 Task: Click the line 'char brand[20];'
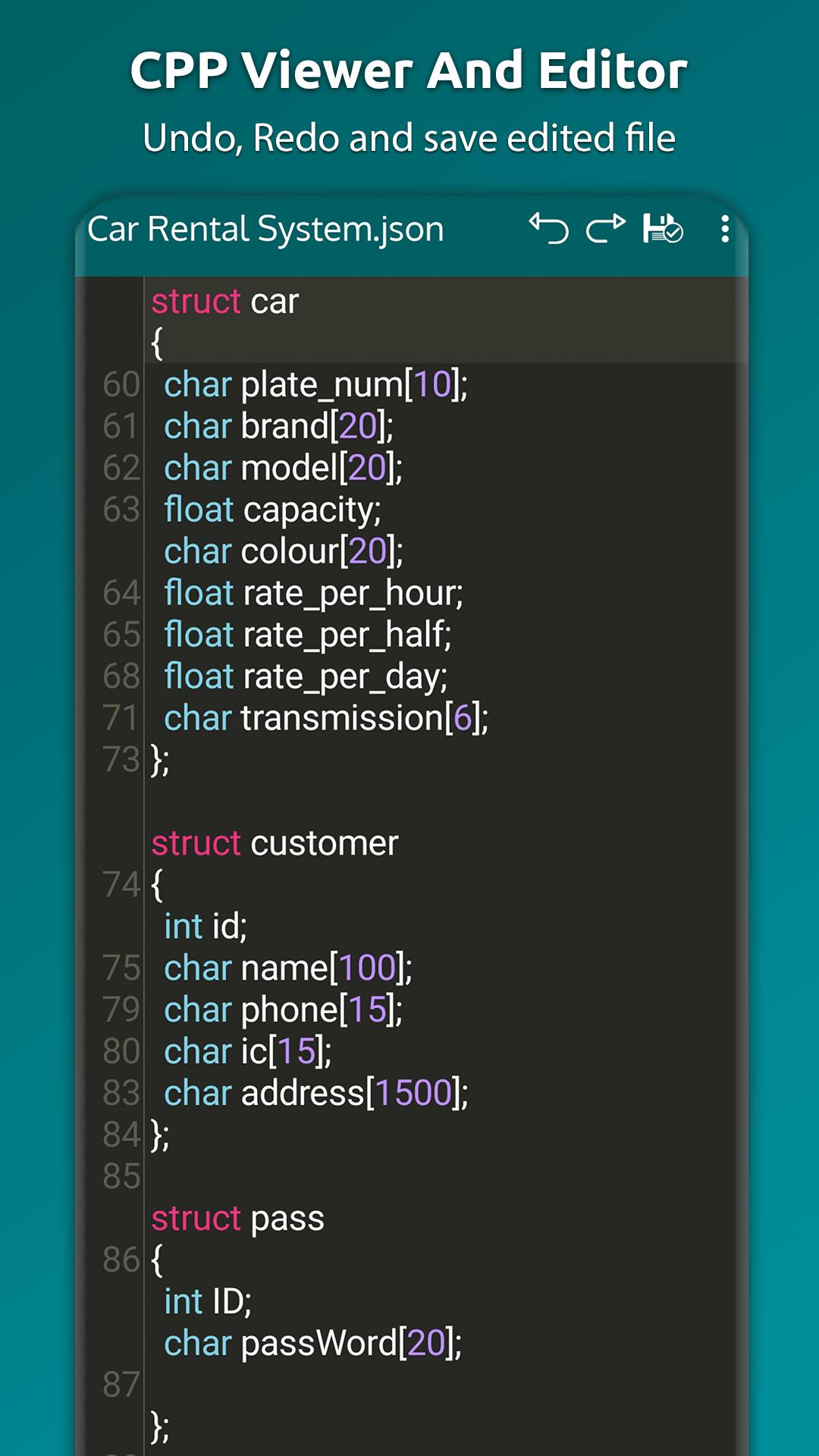(x=278, y=426)
